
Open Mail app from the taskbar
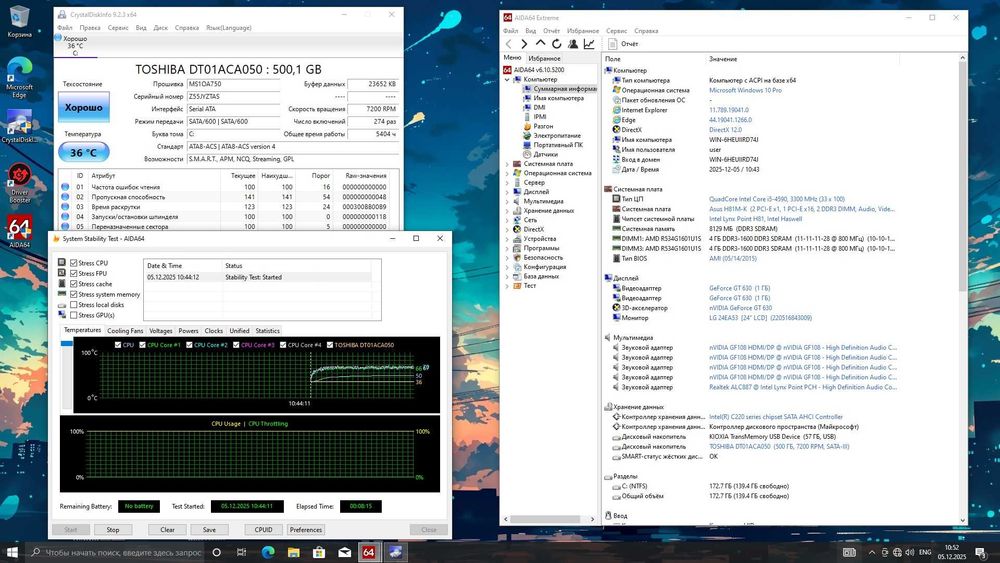[344, 552]
